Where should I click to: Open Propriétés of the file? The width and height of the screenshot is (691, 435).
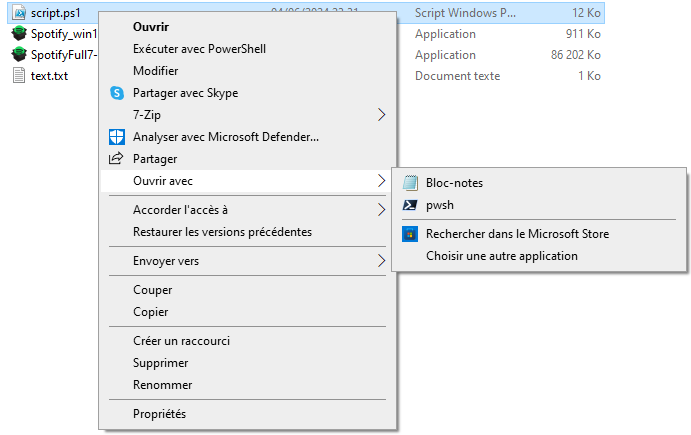coord(159,414)
